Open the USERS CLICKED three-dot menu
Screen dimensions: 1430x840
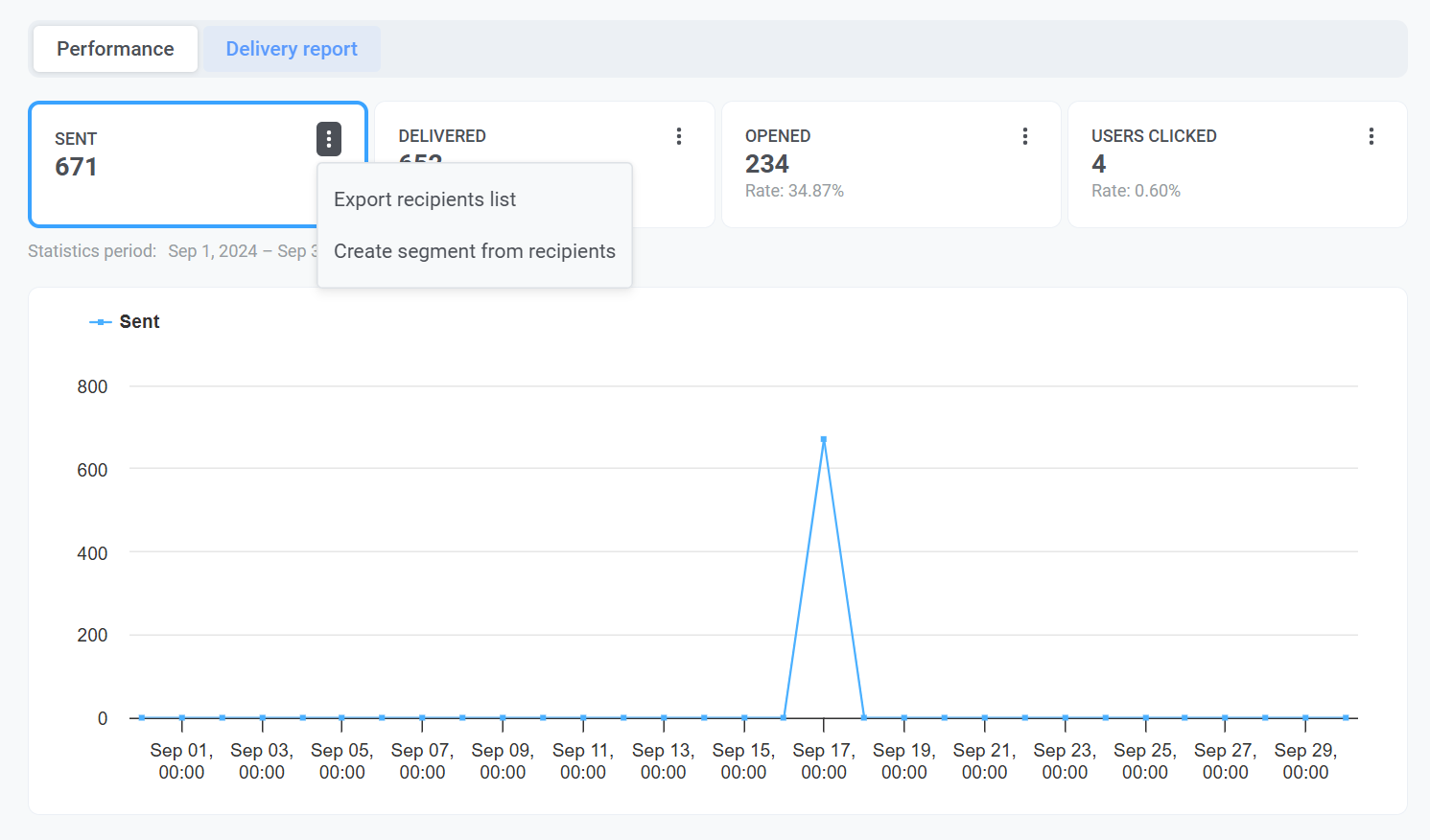coord(1371,136)
